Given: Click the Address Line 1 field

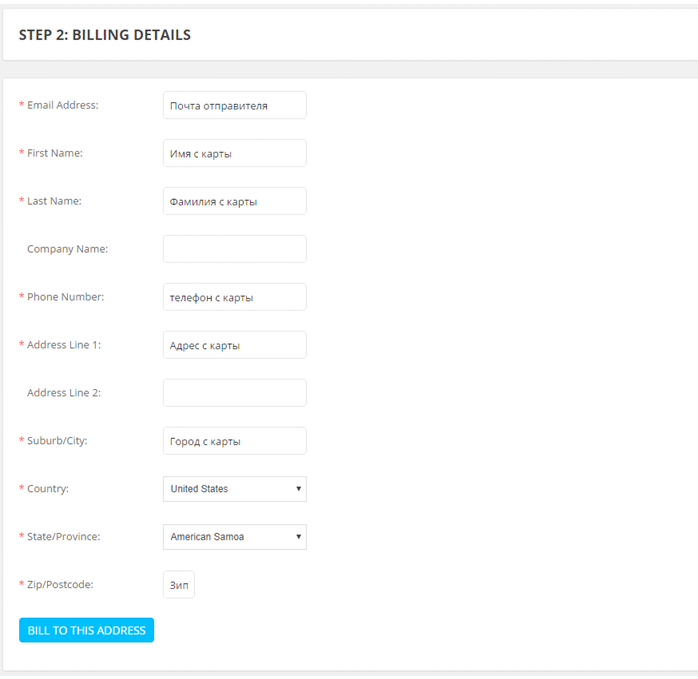Looking at the screenshot, I should pos(234,345).
